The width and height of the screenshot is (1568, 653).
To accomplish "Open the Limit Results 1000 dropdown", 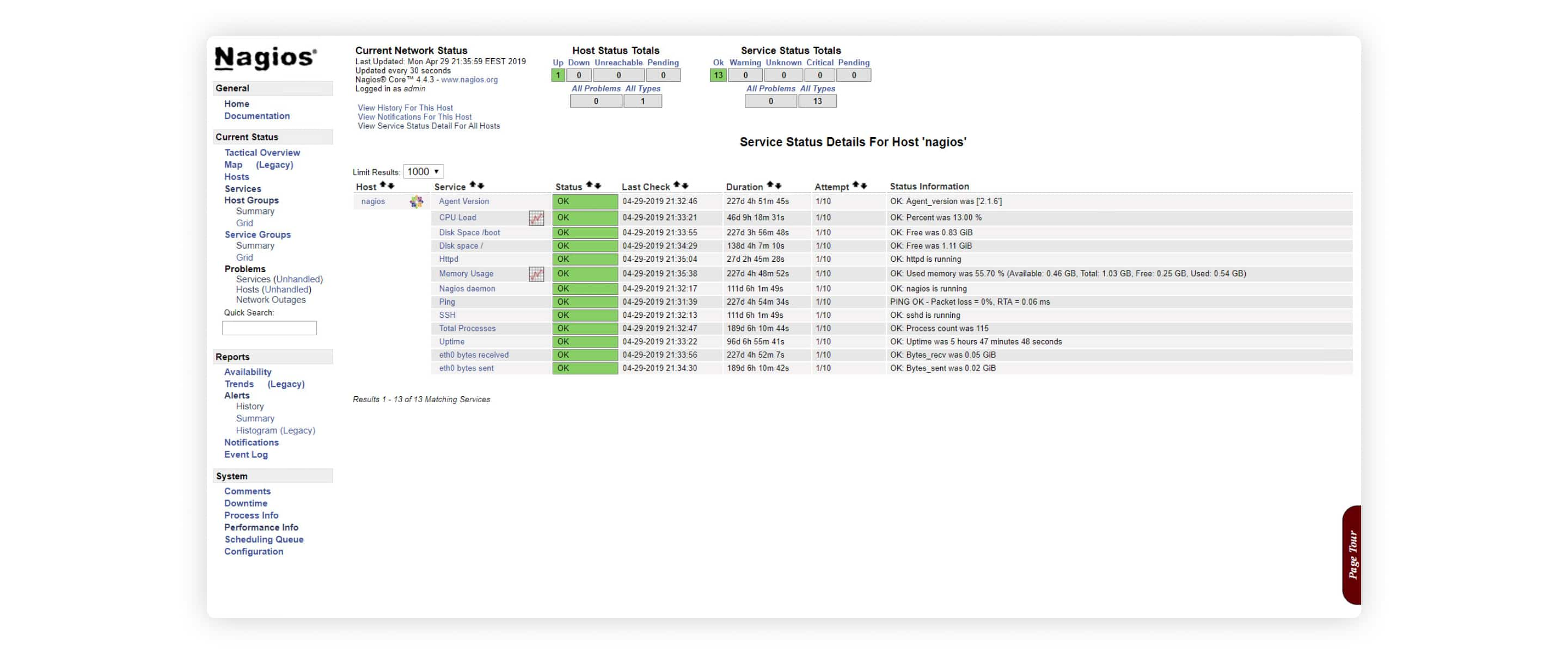I will [x=422, y=171].
